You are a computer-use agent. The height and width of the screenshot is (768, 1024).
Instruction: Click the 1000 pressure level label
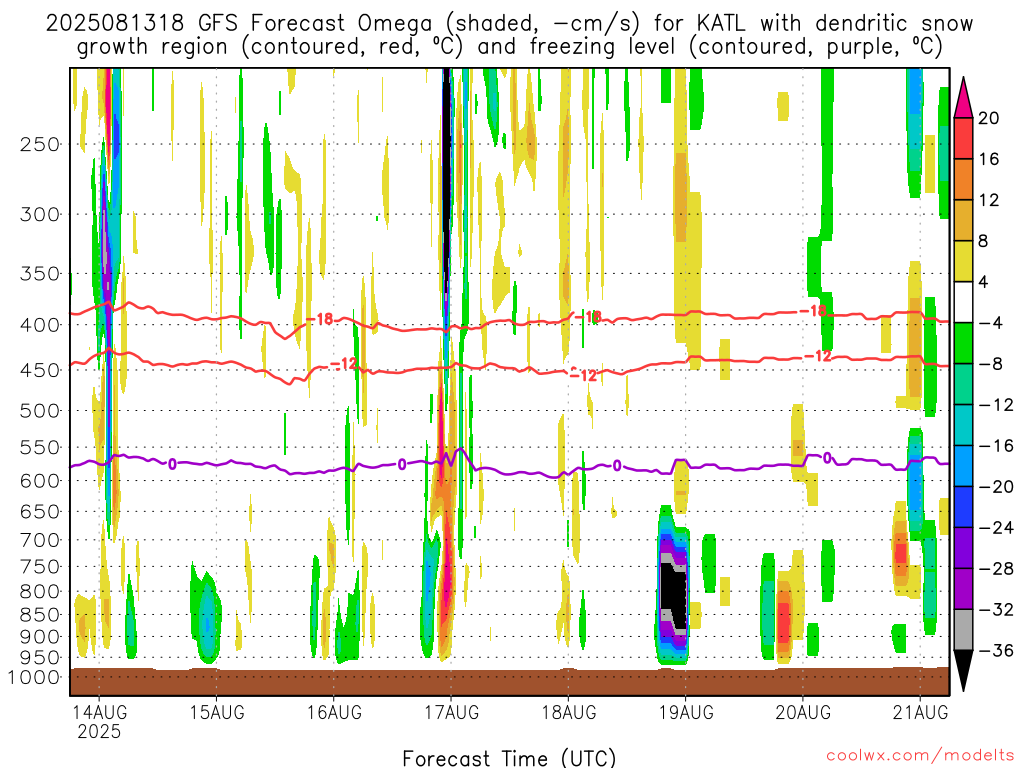coord(35,677)
